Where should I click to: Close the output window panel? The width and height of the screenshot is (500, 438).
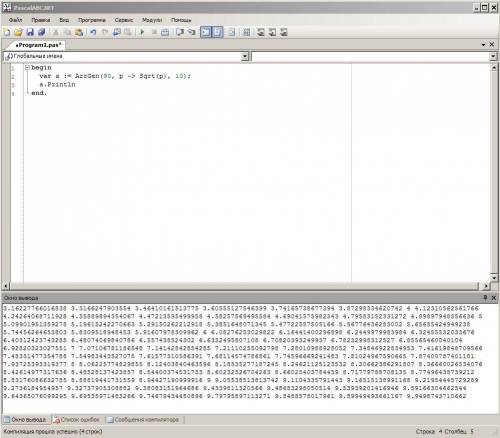pos(494,297)
